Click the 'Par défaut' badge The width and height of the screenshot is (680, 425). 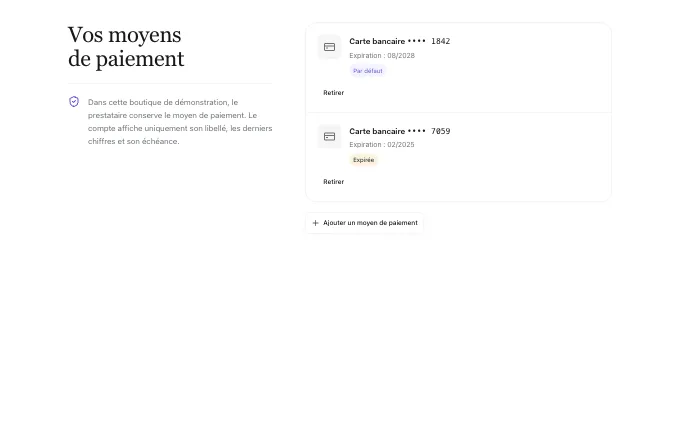click(368, 71)
